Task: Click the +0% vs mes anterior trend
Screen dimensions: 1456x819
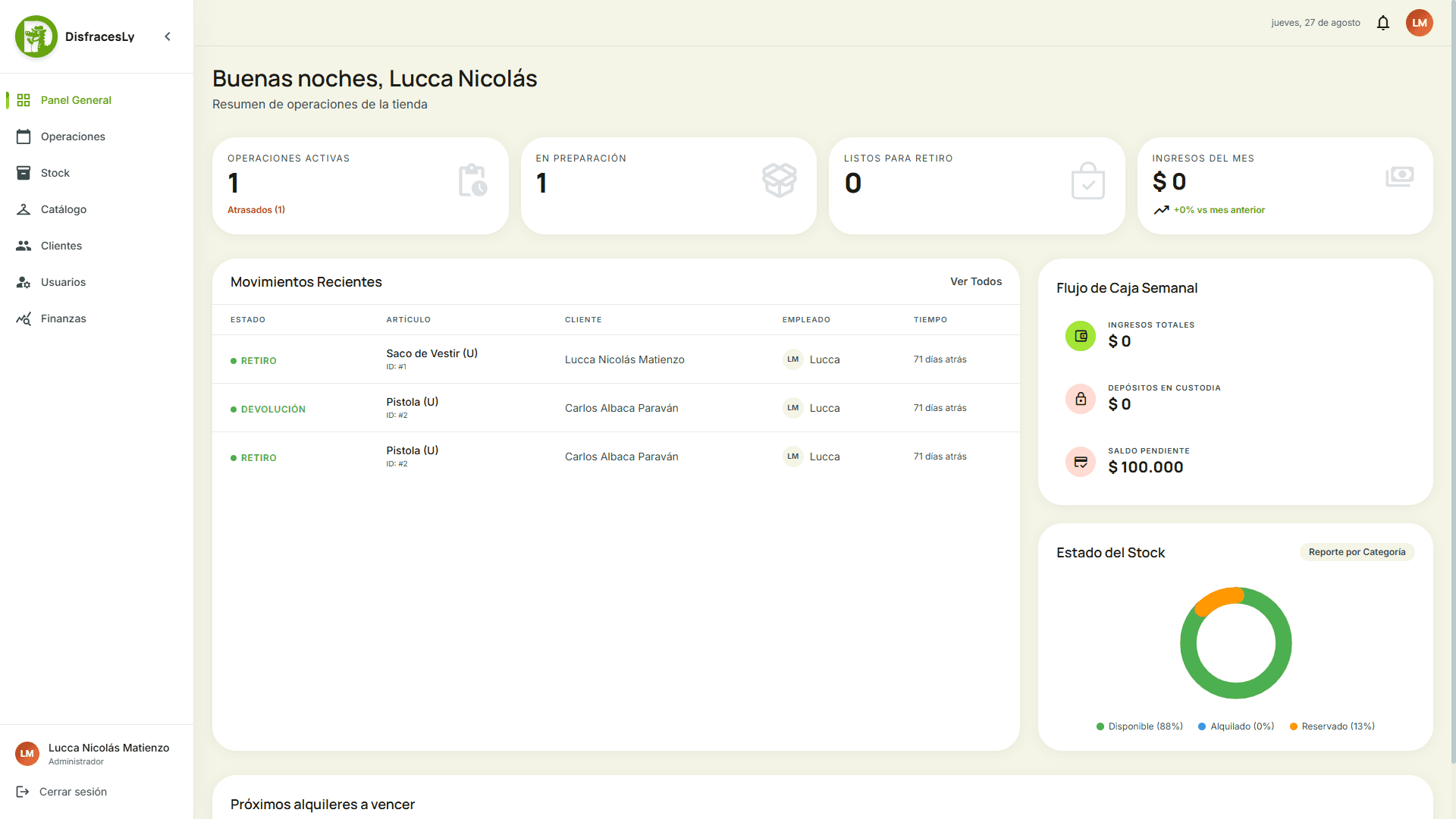Action: [x=1210, y=210]
